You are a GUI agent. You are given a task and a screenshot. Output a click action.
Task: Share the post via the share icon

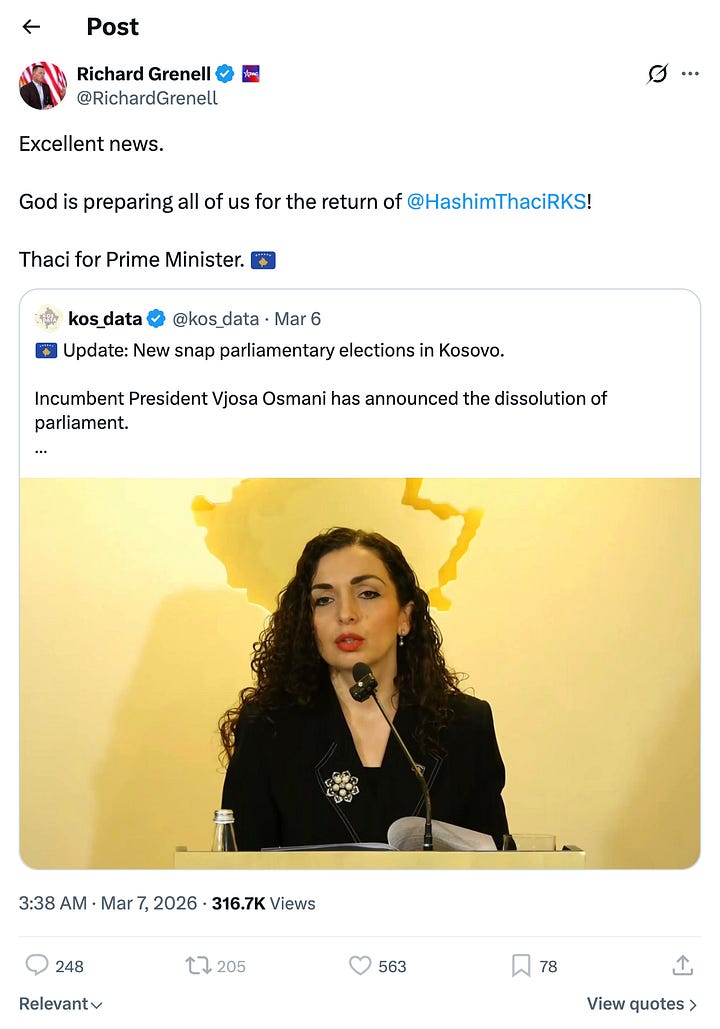click(x=682, y=964)
